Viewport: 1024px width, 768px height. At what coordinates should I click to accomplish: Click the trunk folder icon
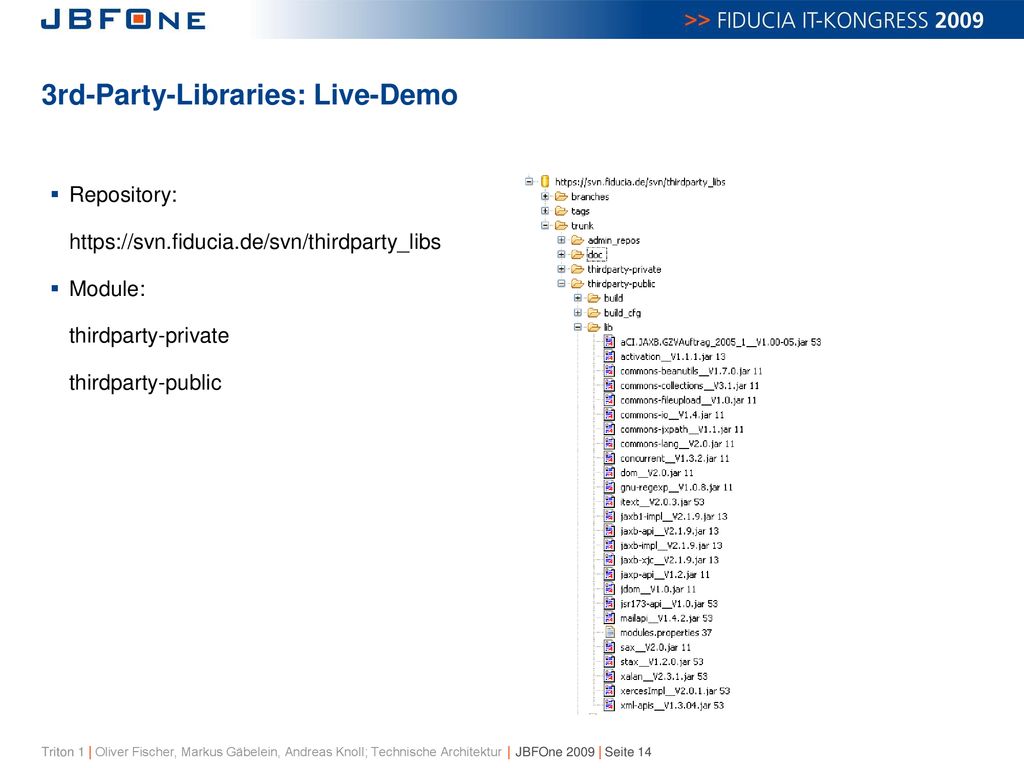[561, 225]
